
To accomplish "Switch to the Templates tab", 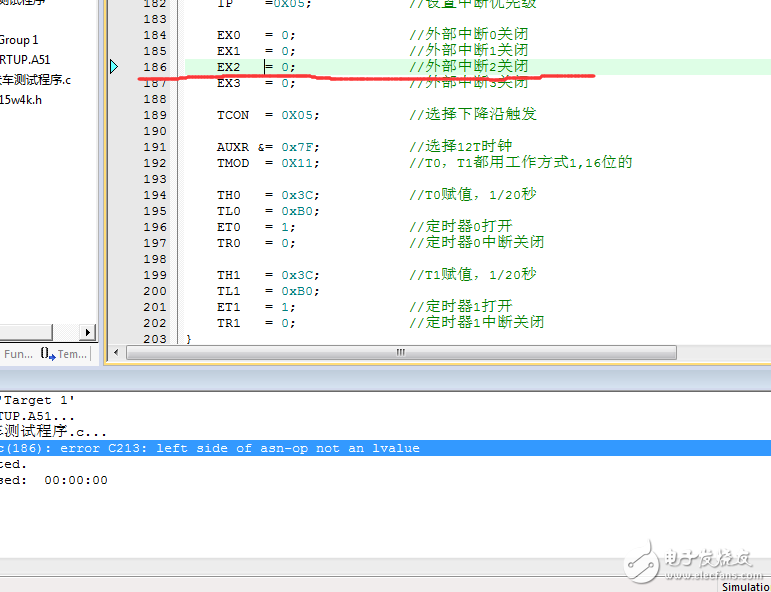I will 64,354.
